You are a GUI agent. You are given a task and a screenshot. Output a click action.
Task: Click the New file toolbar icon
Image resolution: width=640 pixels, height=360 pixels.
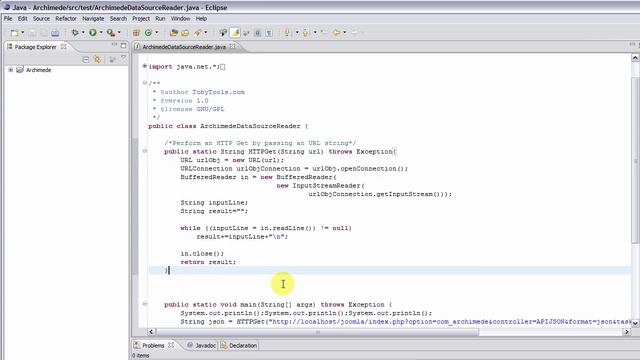[14, 33]
